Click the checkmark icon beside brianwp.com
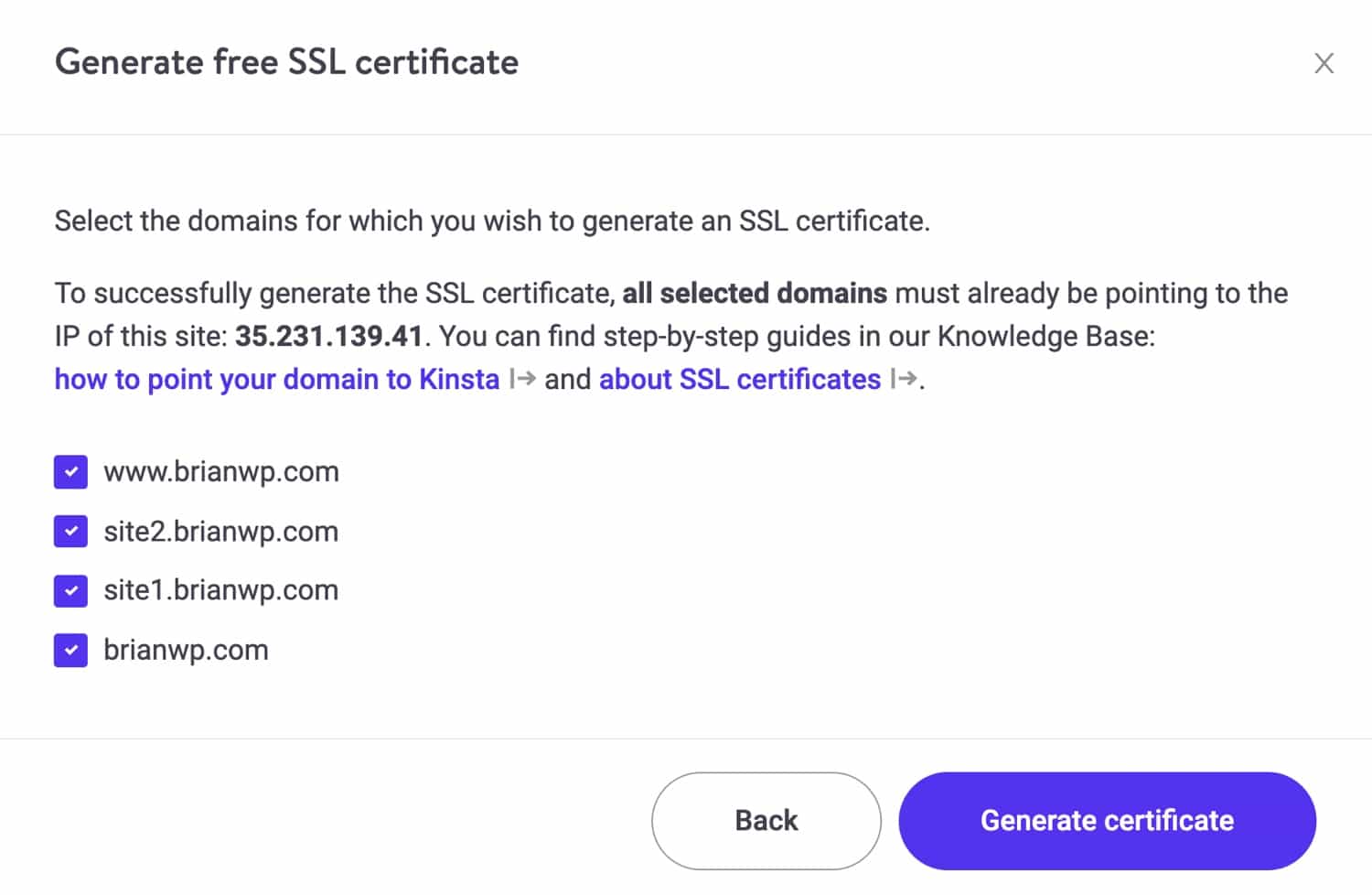This screenshot has height=895, width=1372. [x=70, y=650]
